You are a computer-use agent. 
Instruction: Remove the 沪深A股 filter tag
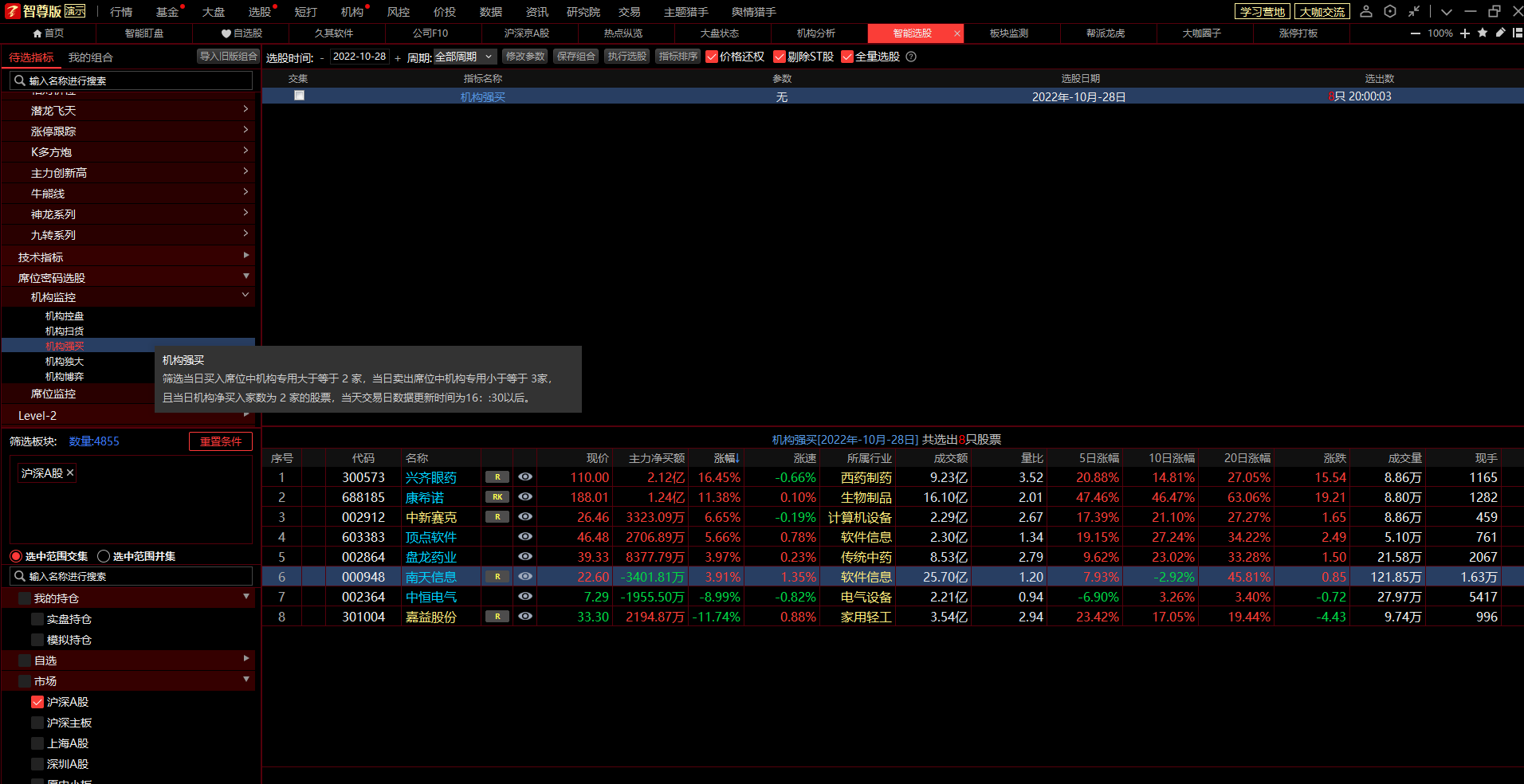[x=70, y=472]
